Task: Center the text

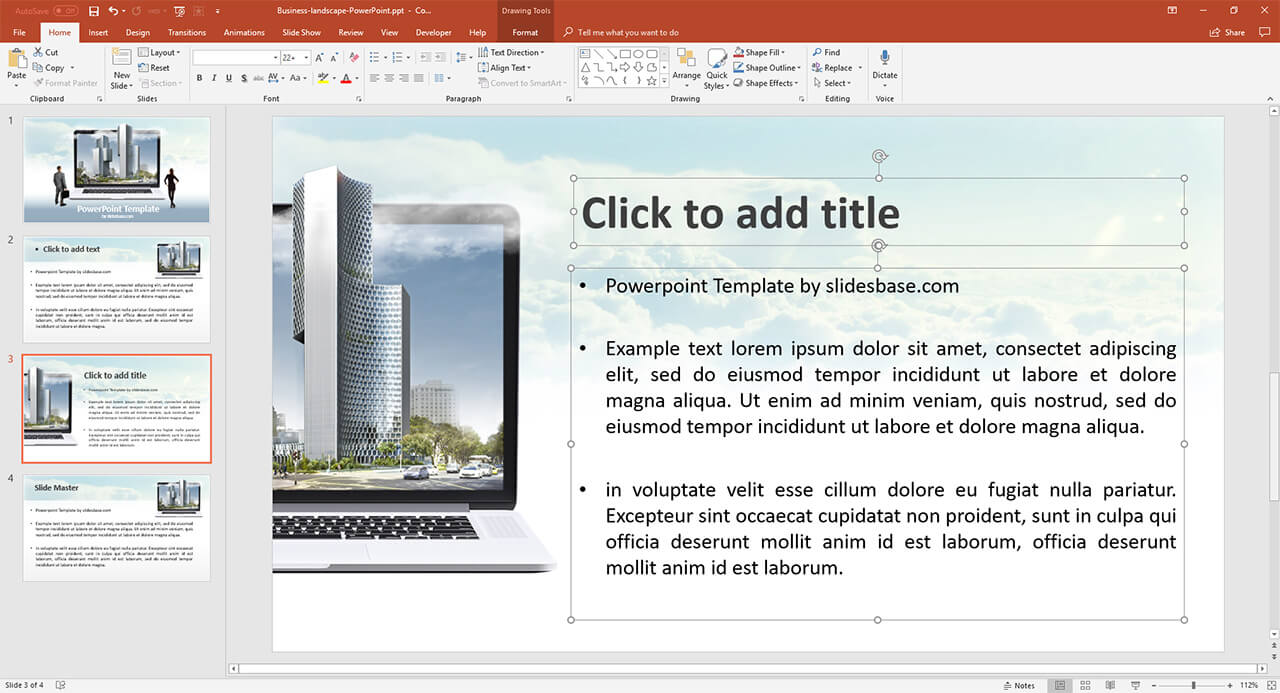Action: click(390, 78)
